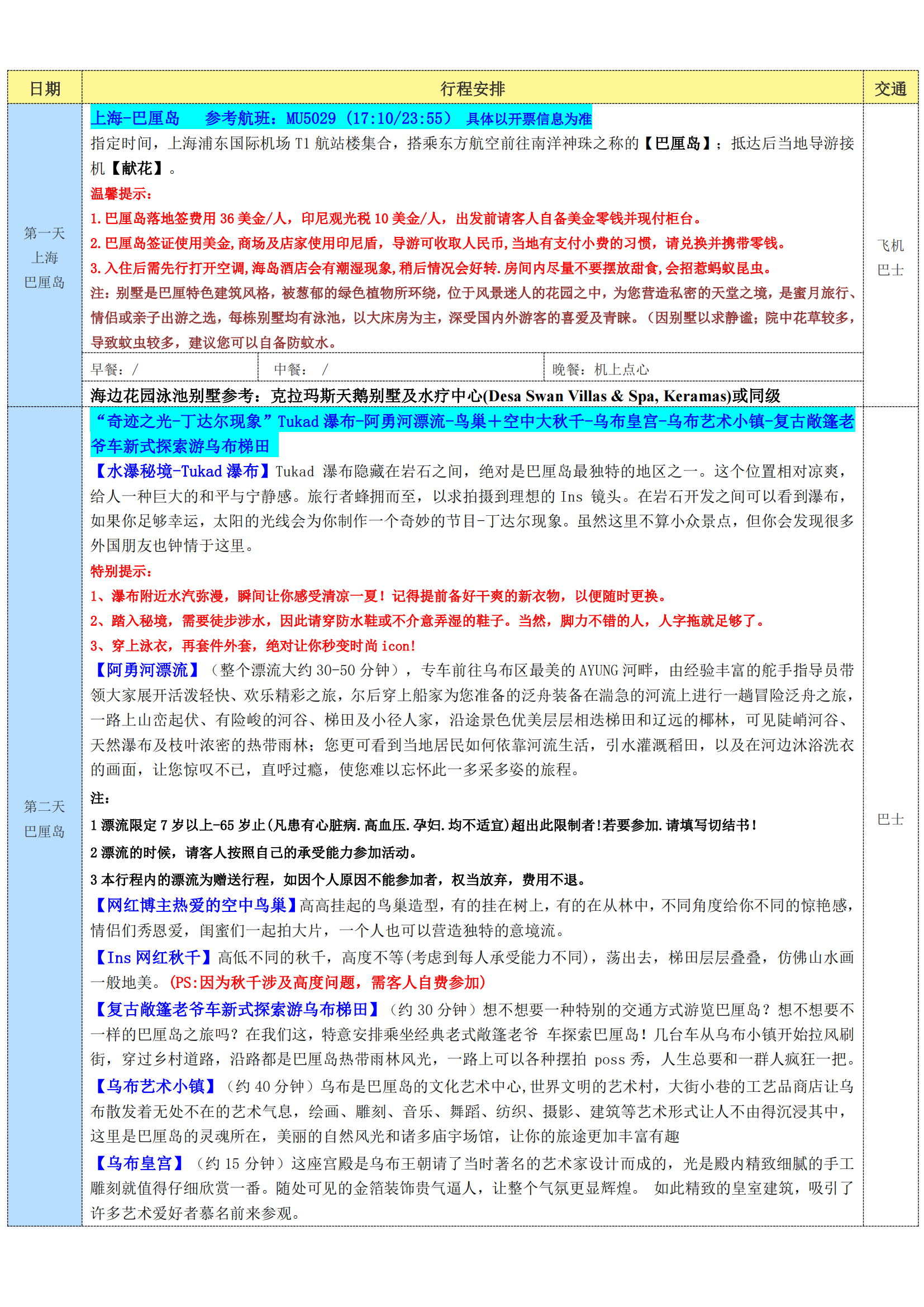Click the red 温馨提示 label

coord(121,193)
